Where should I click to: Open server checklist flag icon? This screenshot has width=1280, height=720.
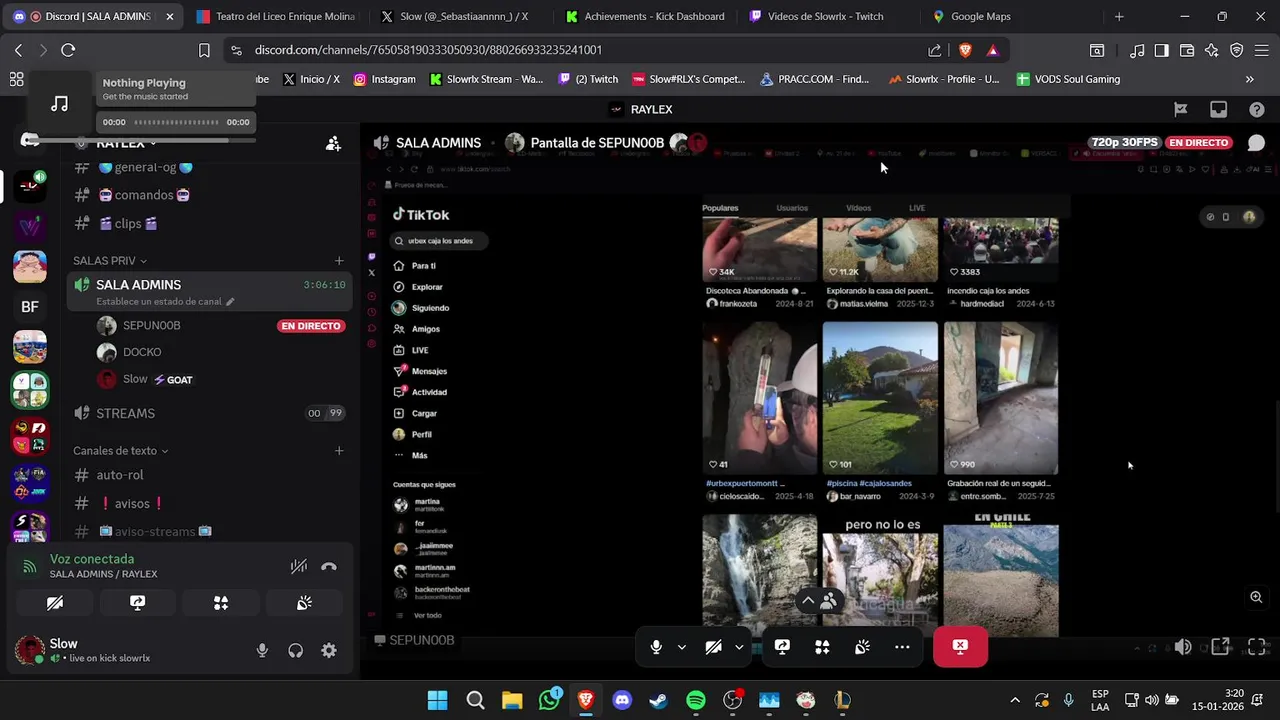point(1180,110)
